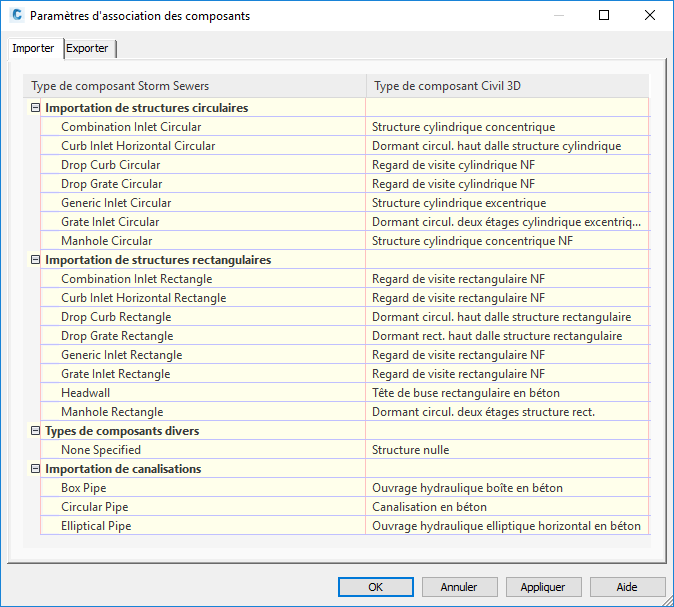Collapse Importation de canalisations group
The width and height of the screenshot is (674, 607).
coord(35,469)
